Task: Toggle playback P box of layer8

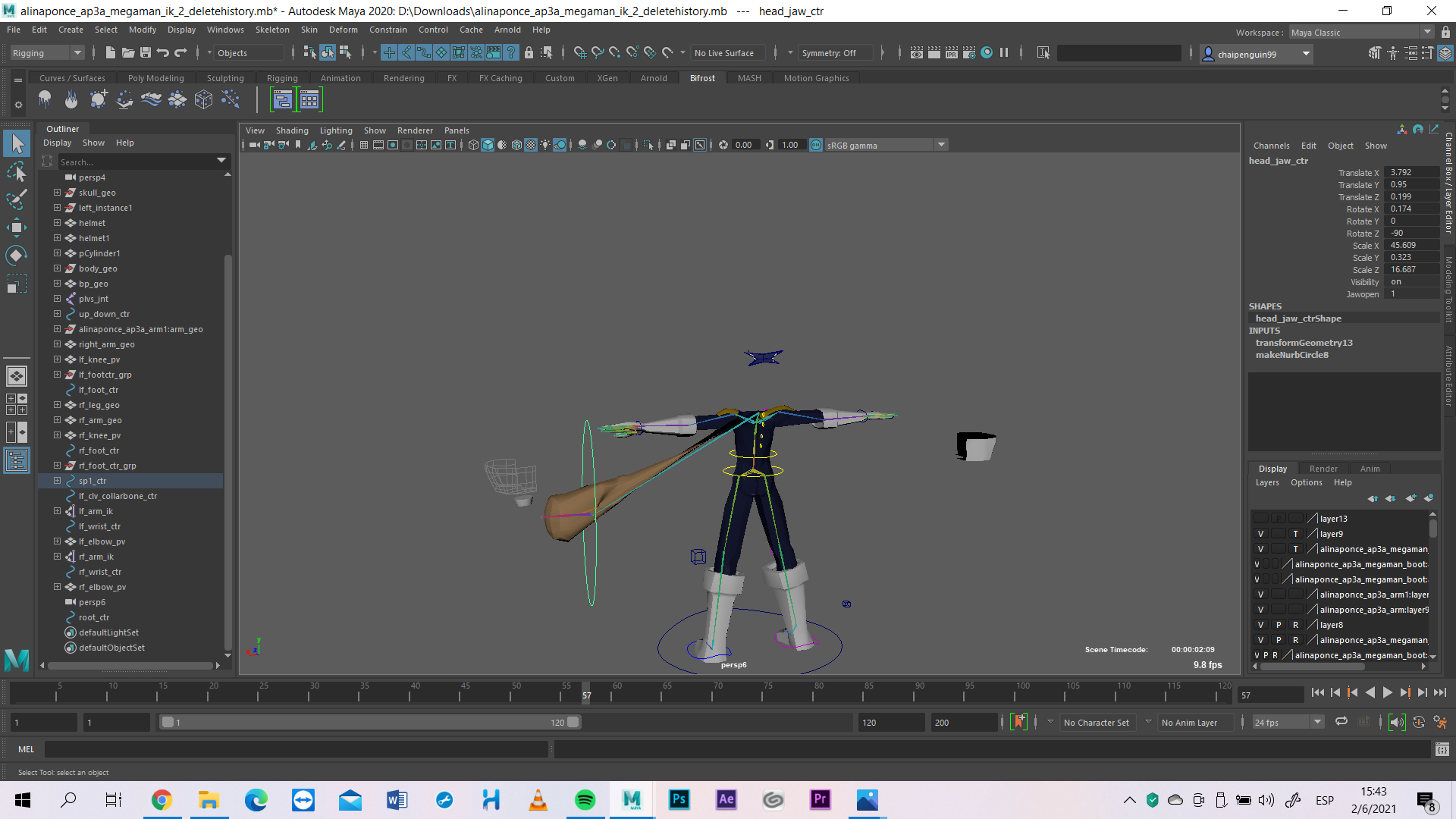Action: [x=1279, y=625]
